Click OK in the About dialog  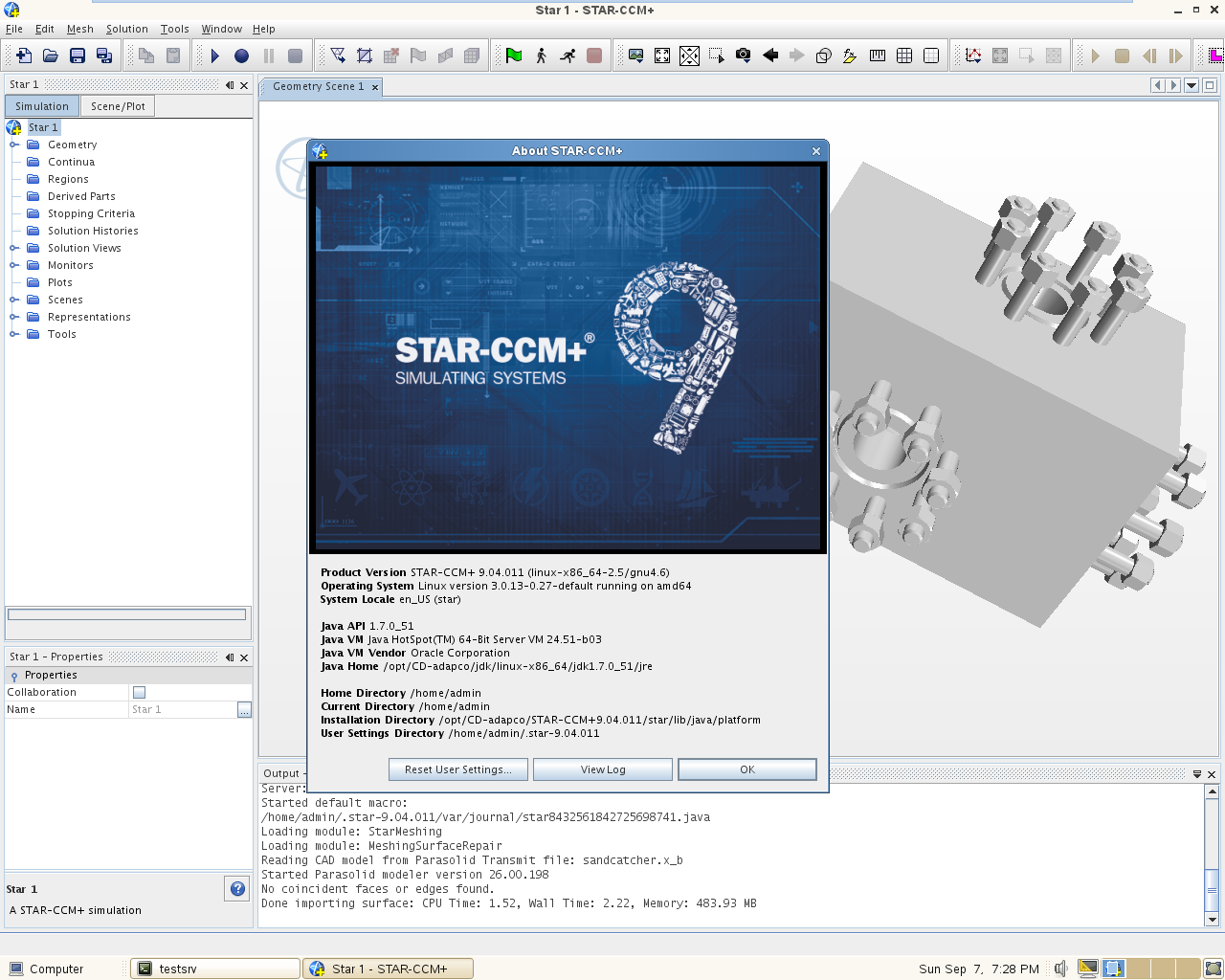747,769
